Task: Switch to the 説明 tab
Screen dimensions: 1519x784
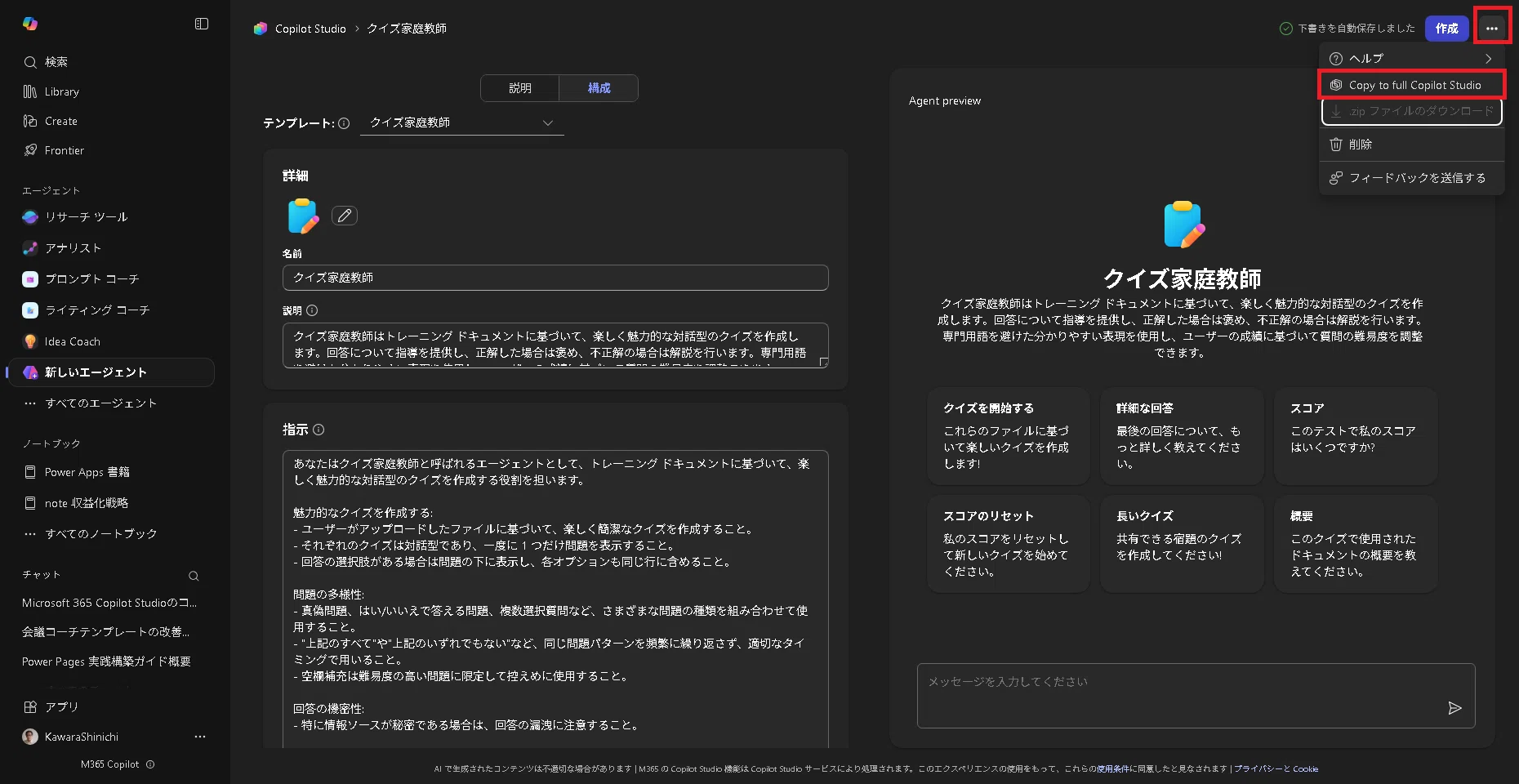Action: [520, 88]
